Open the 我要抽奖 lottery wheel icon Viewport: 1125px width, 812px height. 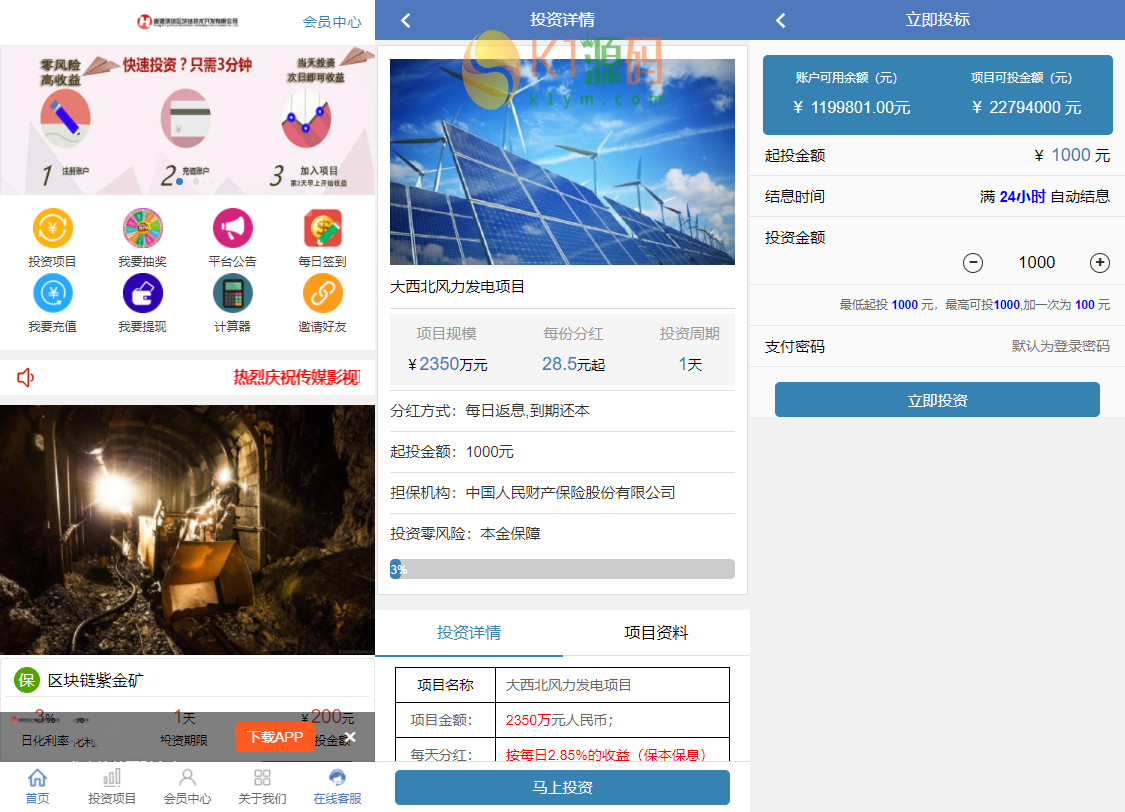143,228
